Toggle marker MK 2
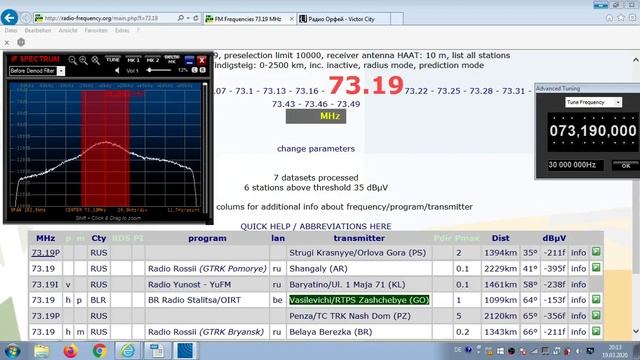 pos(153,60)
